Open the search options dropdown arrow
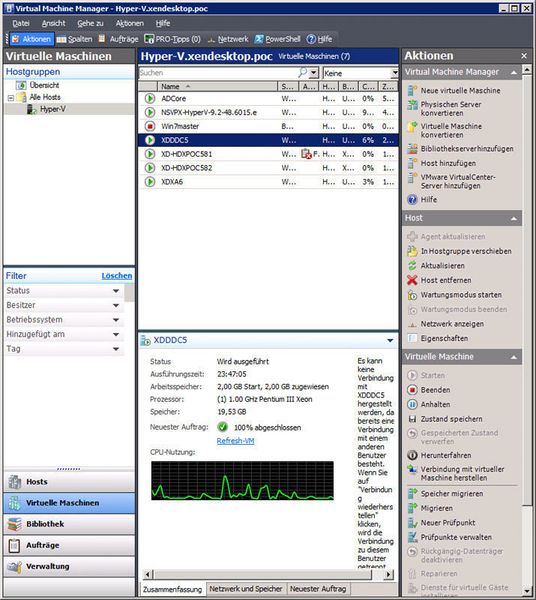This screenshot has width=536, height=600. [314, 73]
